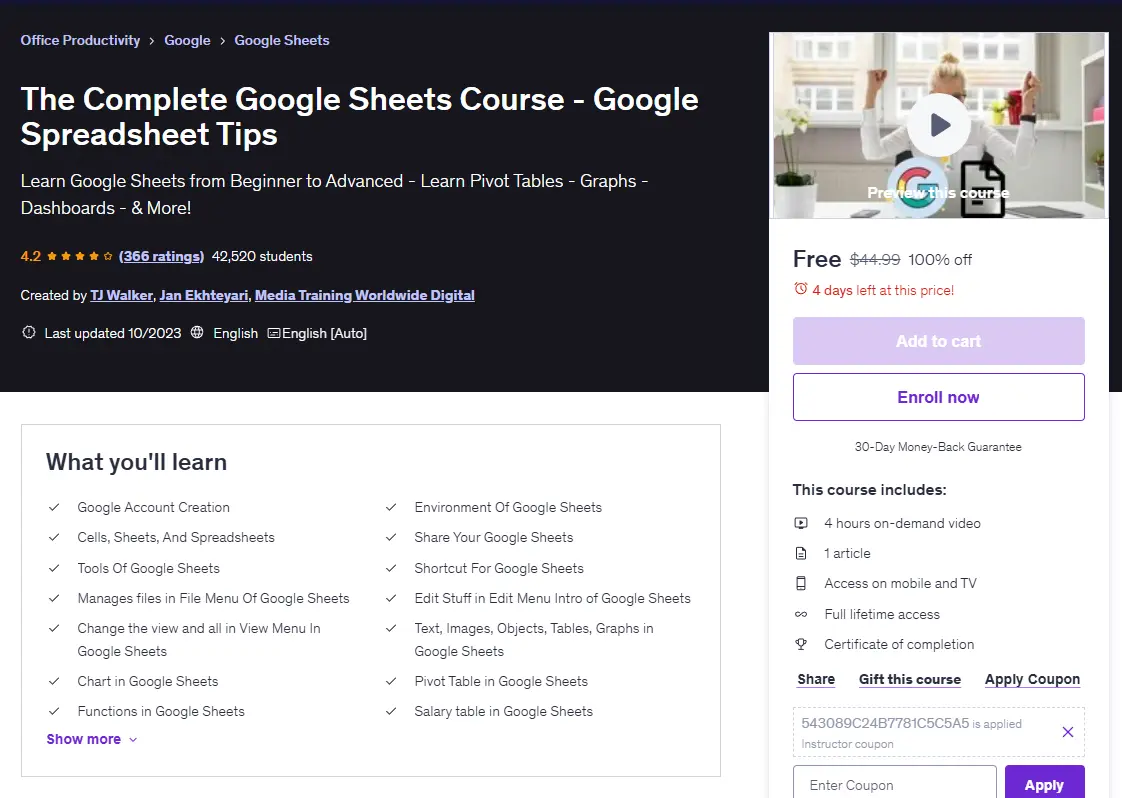Remove the applied instructor coupon
The width and height of the screenshot is (1122, 798).
(x=1068, y=731)
